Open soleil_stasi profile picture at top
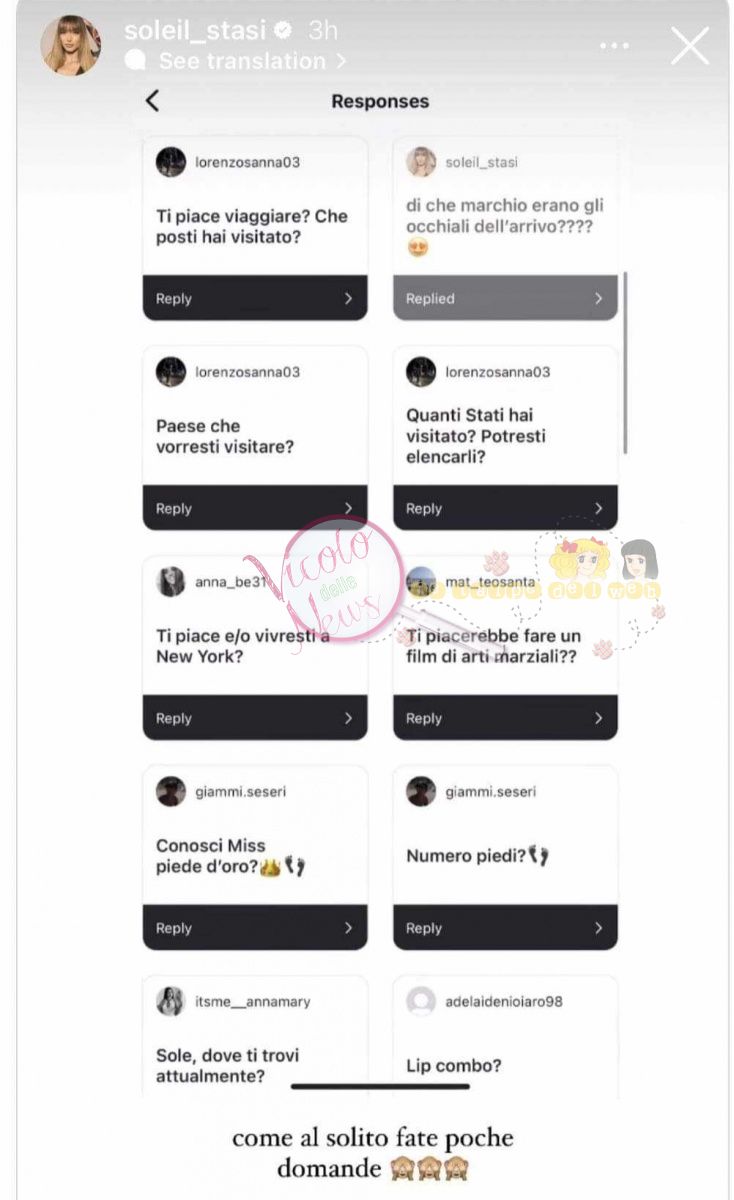This screenshot has height=1200, width=734. 70,45
